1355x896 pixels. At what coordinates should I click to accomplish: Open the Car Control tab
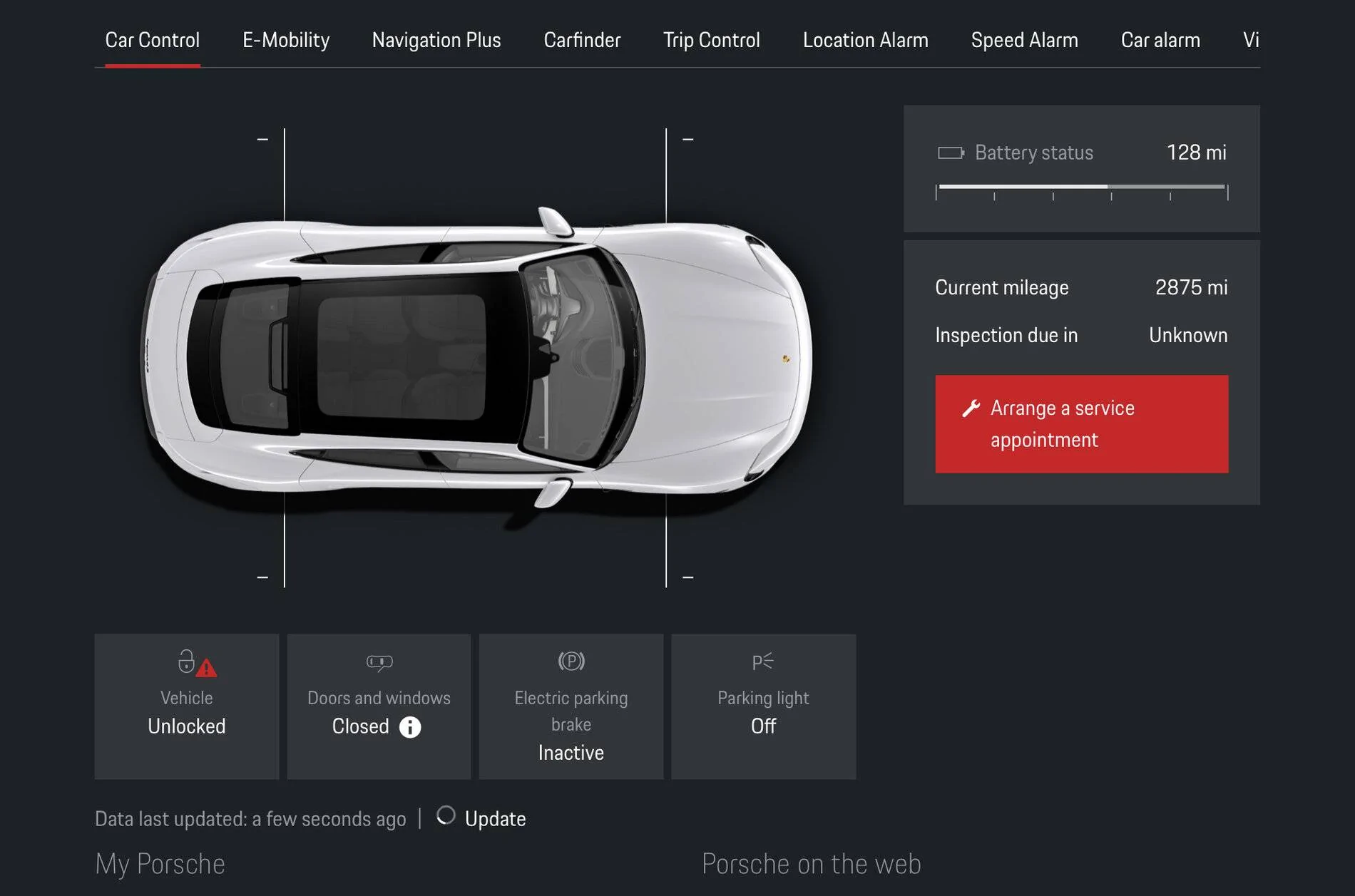(x=152, y=40)
